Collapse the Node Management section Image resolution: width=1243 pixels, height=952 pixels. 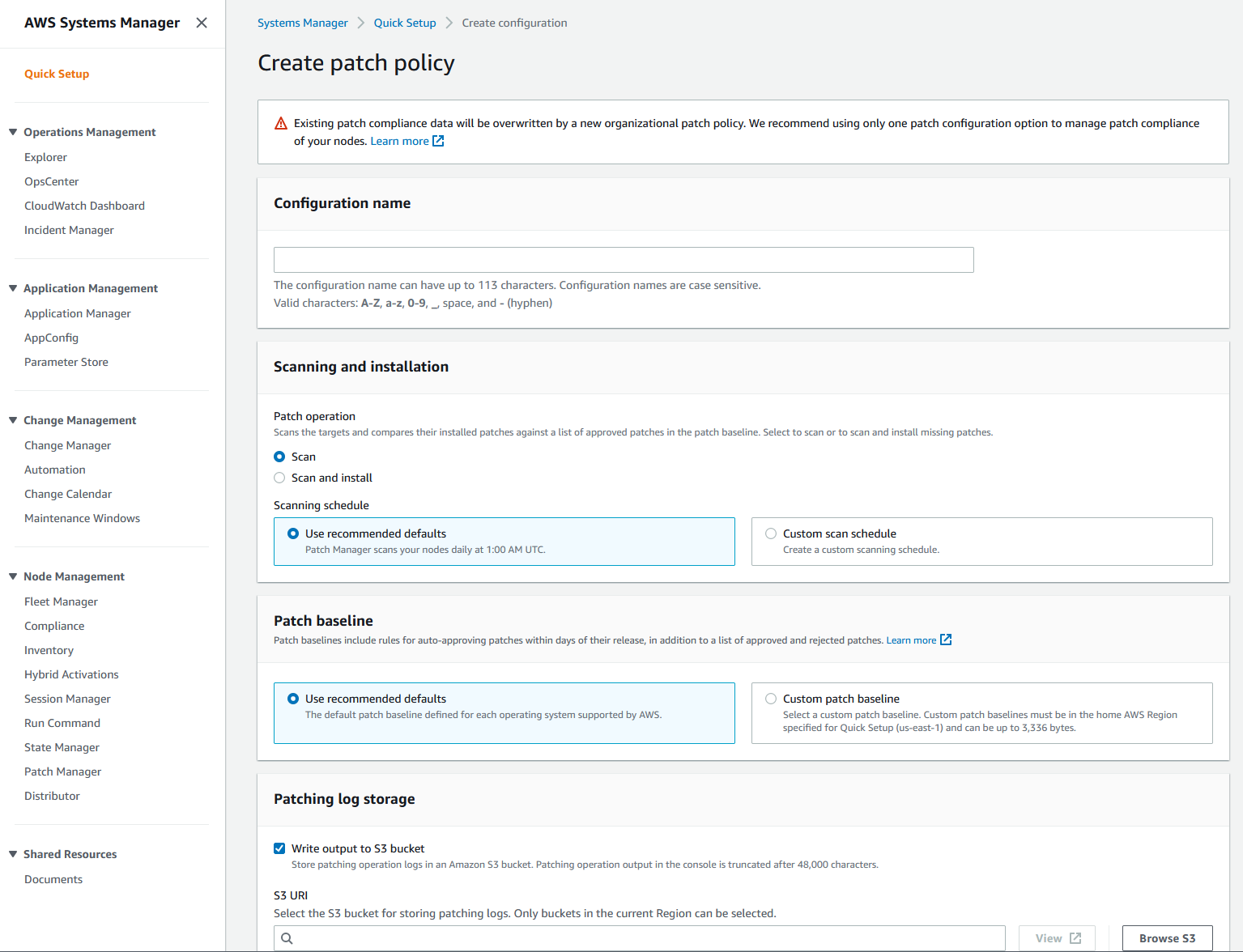pos(13,576)
